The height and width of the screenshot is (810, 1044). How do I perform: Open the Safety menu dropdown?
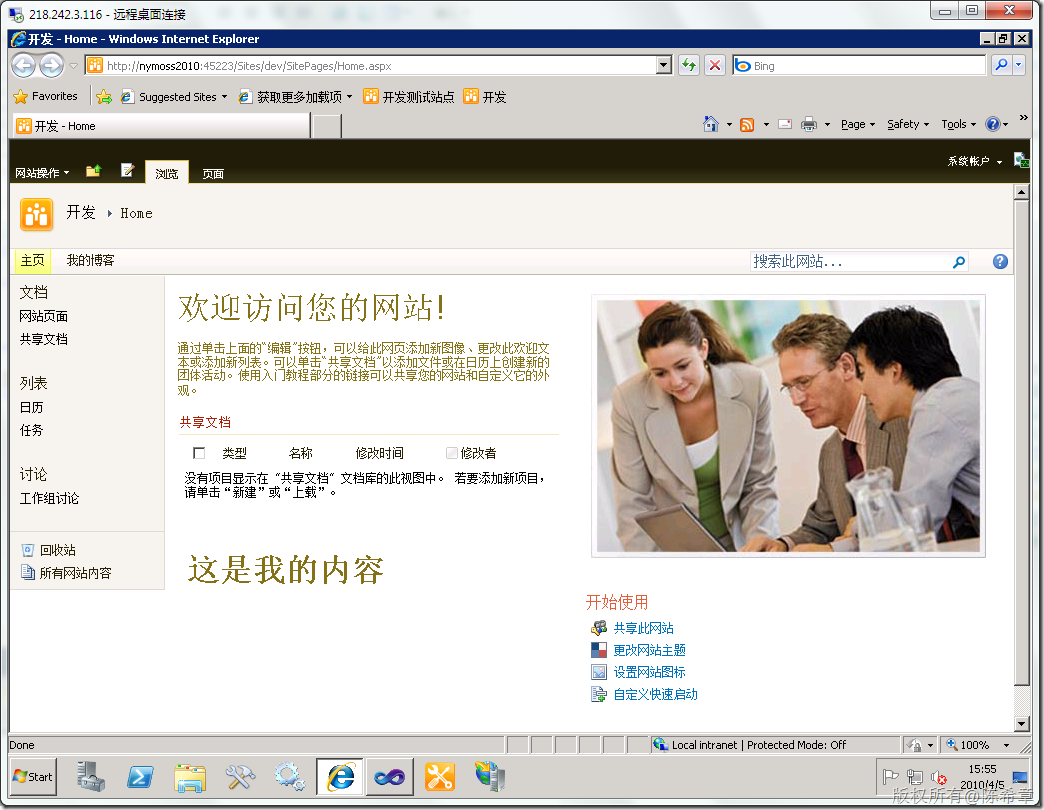908,124
